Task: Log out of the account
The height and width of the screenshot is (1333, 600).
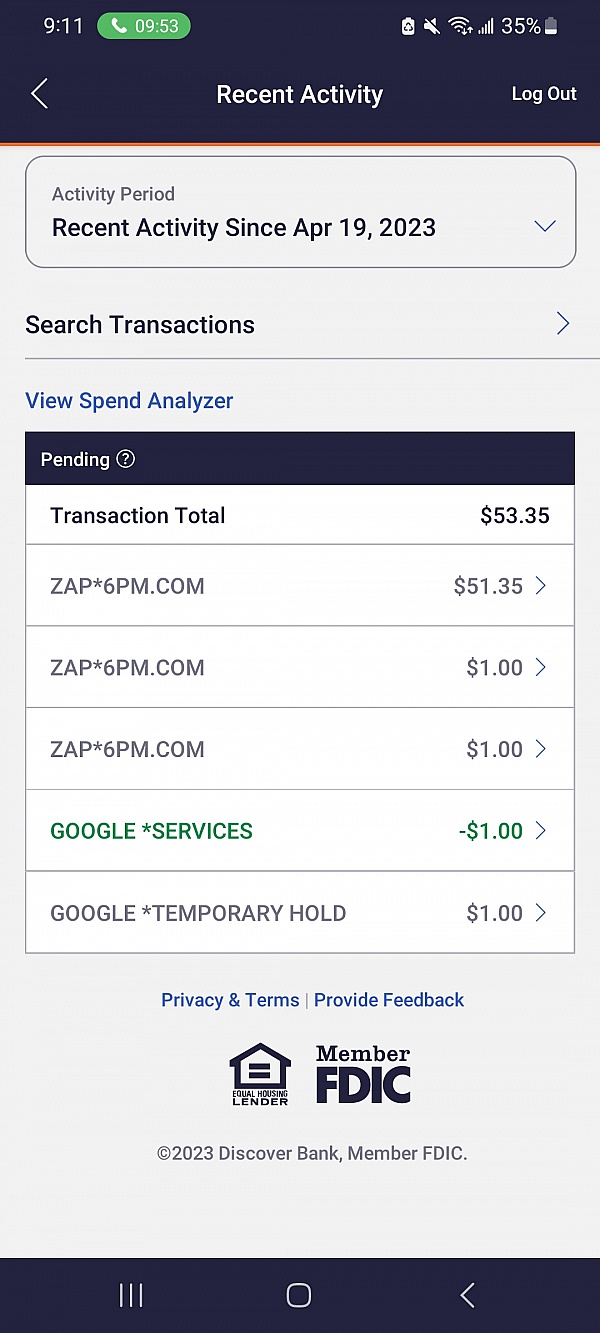Action: coord(544,94)
